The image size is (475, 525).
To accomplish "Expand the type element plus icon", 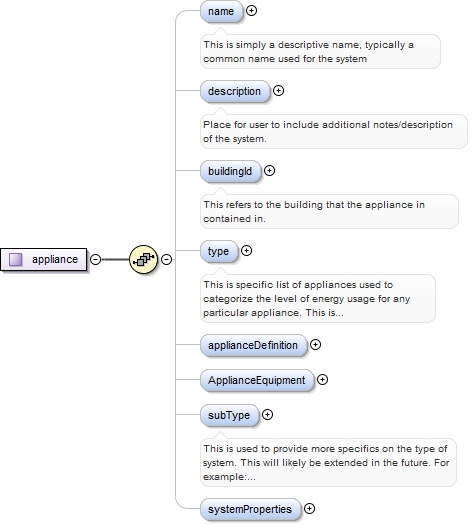I will pyautogui.click(x=246, y=250).
